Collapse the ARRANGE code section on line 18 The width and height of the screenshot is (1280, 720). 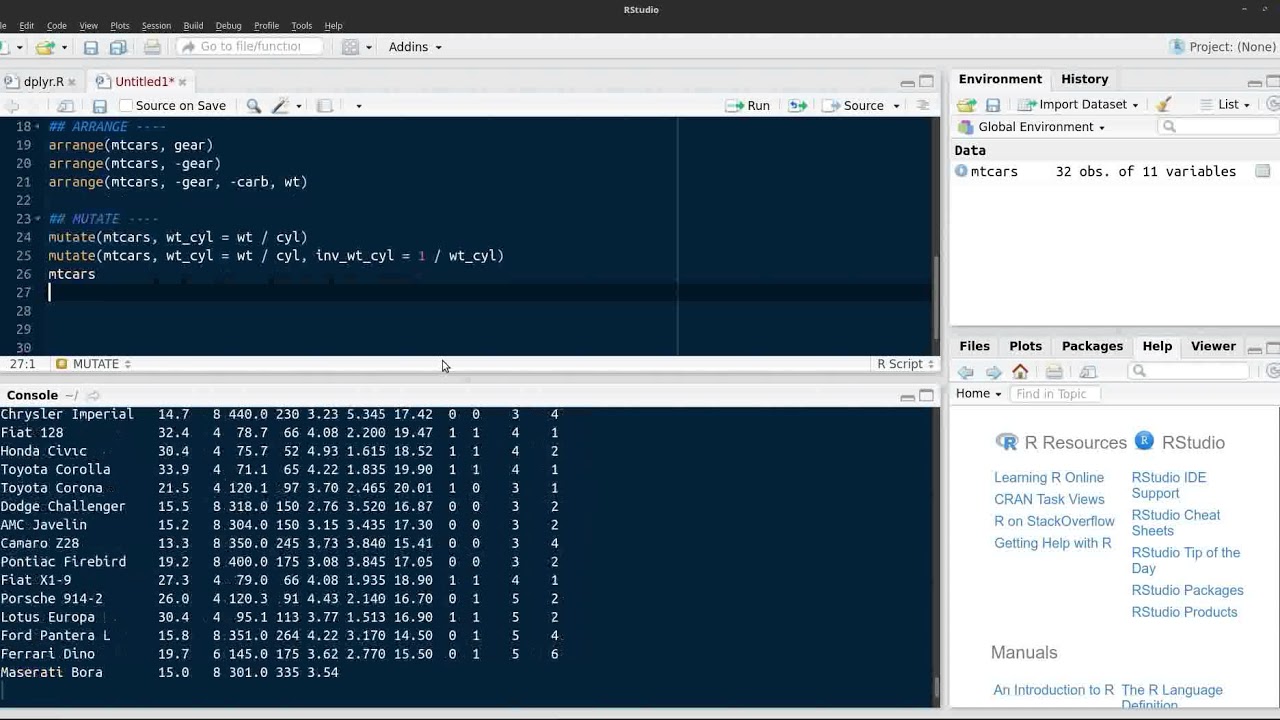point(37,127)
